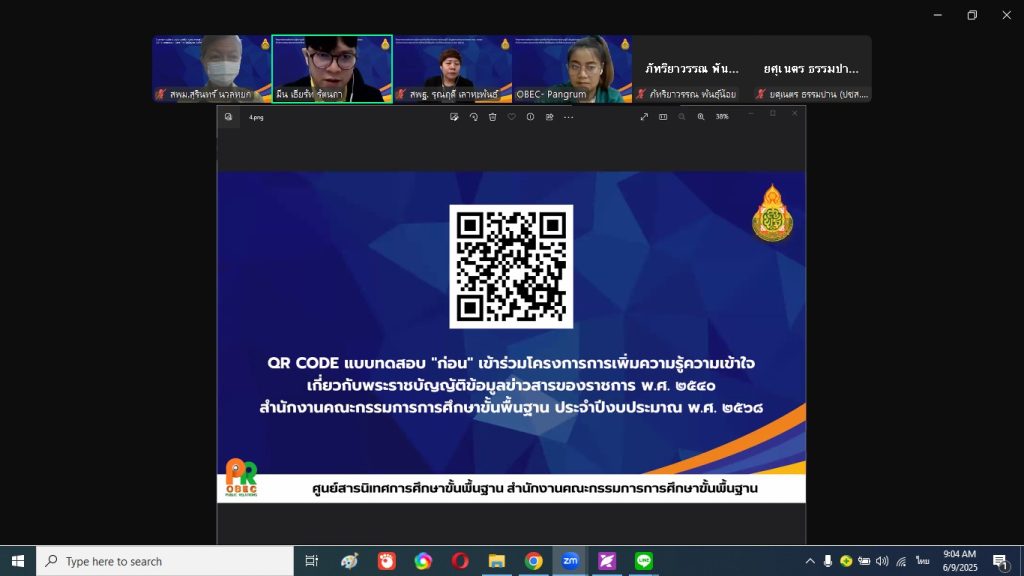Open network settings from the Wi-Fi icon

tap(901, 561)
